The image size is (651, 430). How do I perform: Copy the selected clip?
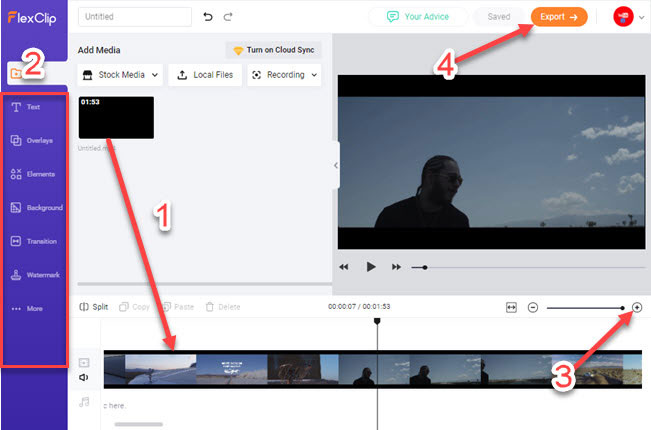tap(134, 307)
